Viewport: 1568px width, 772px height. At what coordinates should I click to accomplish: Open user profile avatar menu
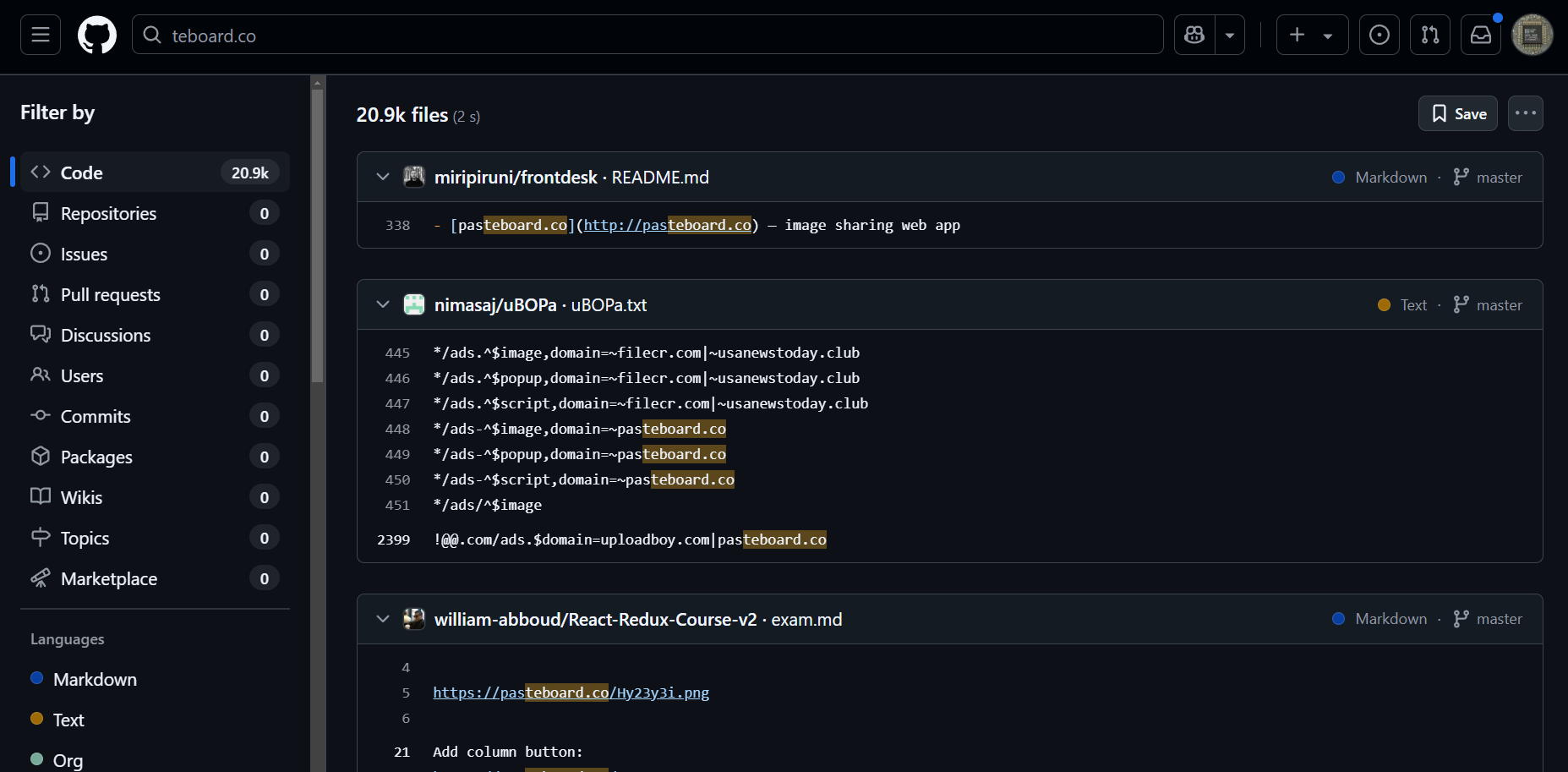pyautogui.click(x=1532, y=35)
